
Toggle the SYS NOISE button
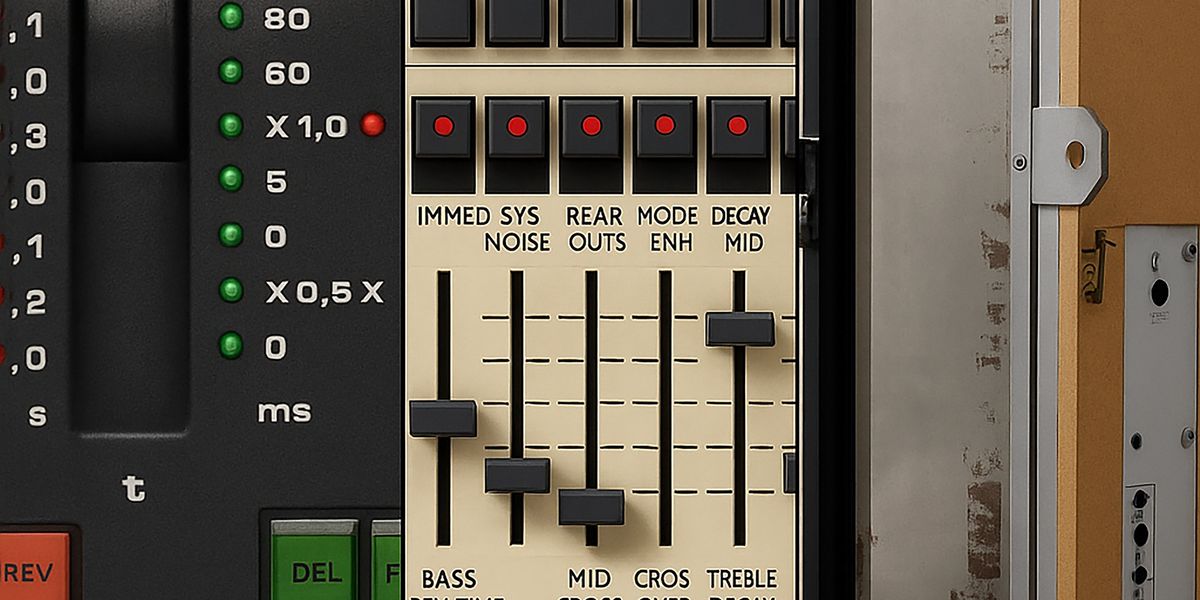[517, 127]
